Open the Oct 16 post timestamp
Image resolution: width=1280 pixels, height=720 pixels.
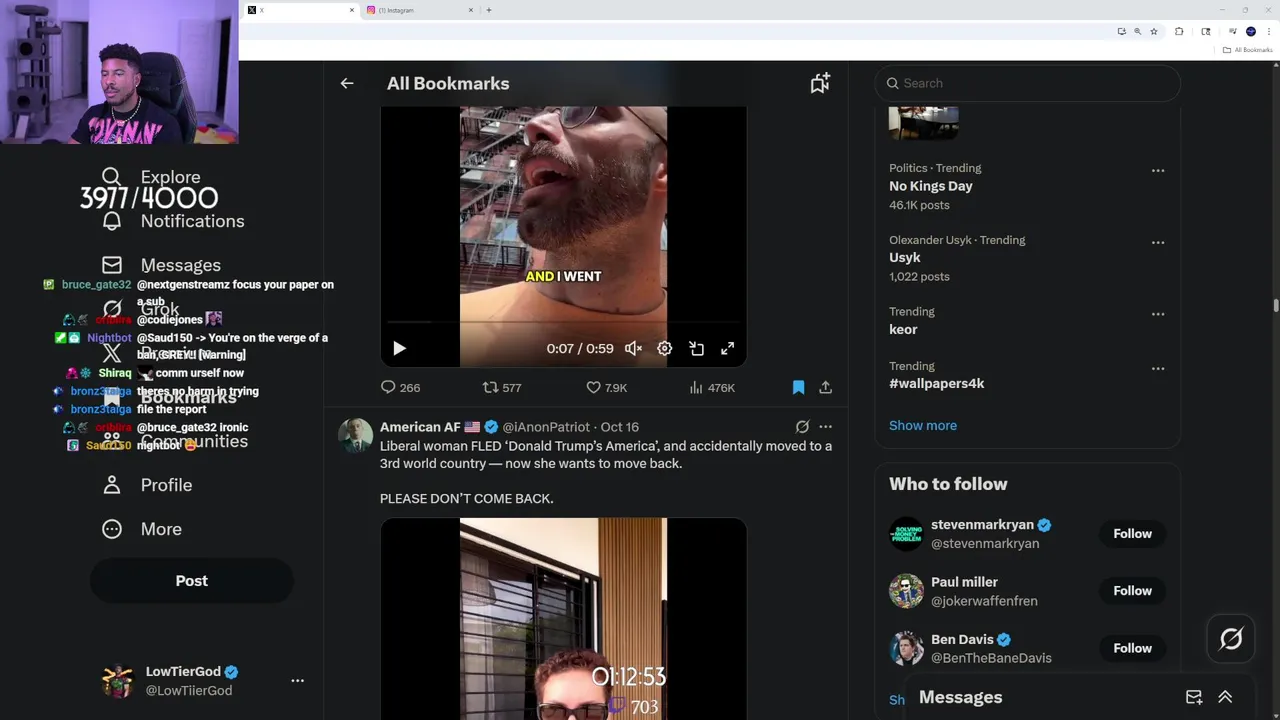point(620,427)
